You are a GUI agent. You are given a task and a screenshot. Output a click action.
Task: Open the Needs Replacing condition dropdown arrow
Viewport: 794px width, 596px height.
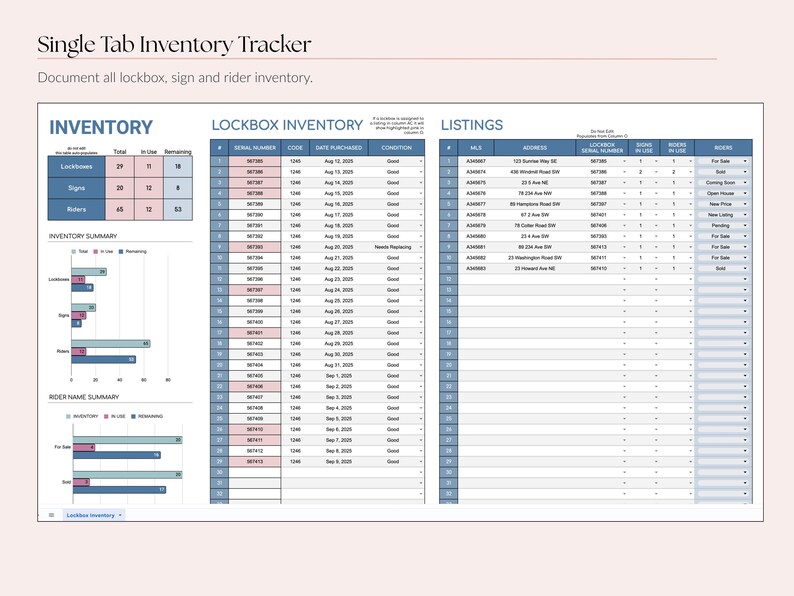point(421,247)
